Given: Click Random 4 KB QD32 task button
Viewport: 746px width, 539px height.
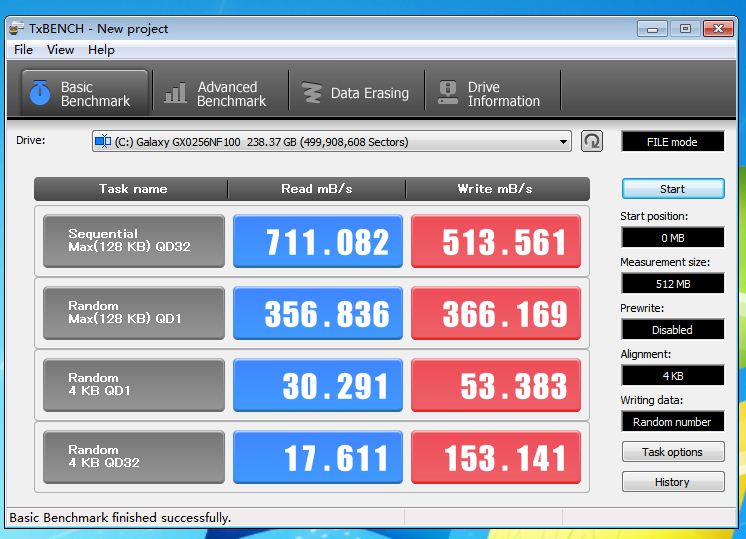Looking at the screenshot, I should [x=134, y=457].
